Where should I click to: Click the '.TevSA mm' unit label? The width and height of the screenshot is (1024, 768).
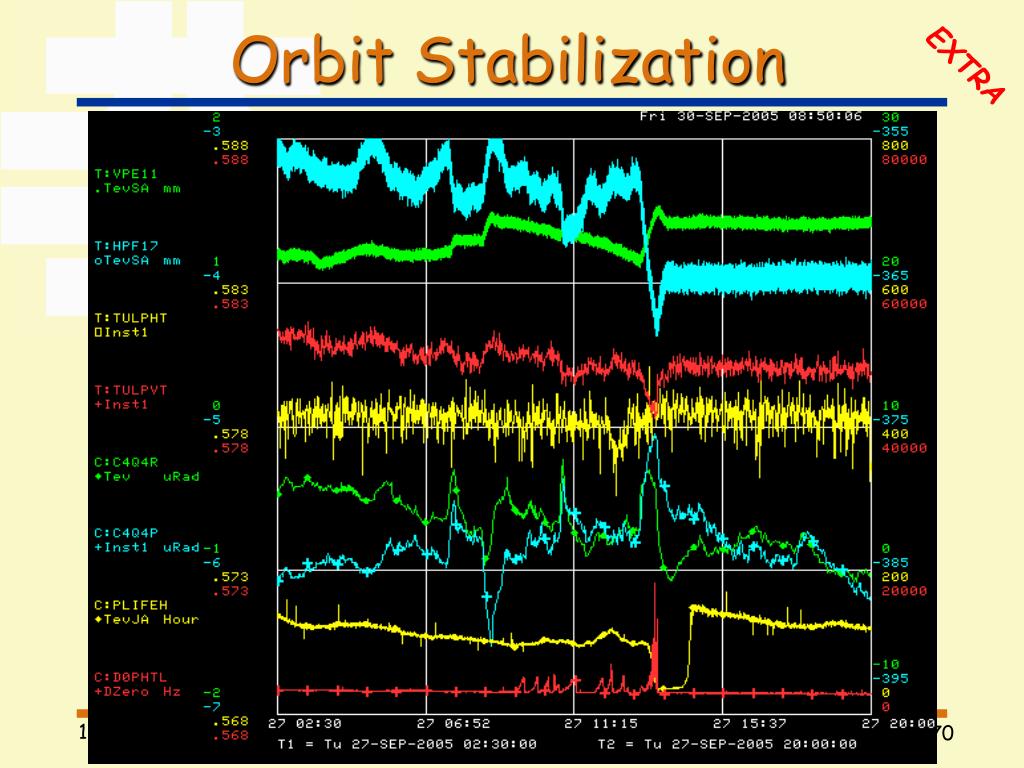pyautogui.click(x=137, y=188)
